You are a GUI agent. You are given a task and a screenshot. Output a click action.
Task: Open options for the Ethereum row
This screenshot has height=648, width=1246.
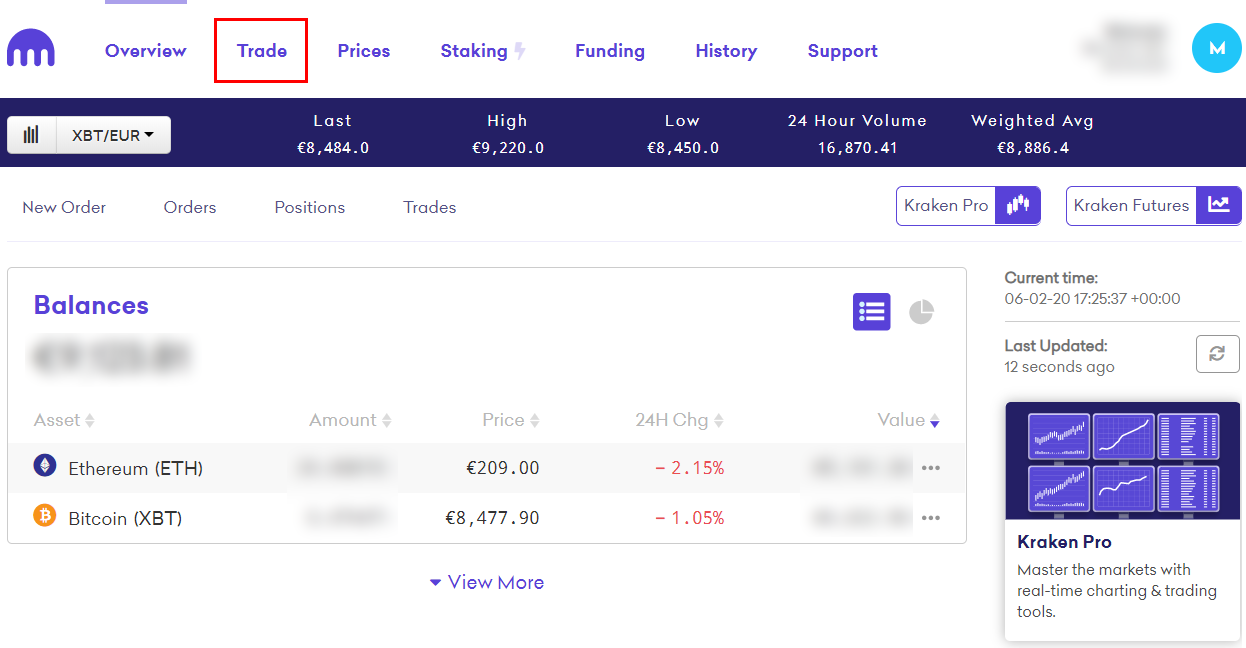click(x=930, y=468)
